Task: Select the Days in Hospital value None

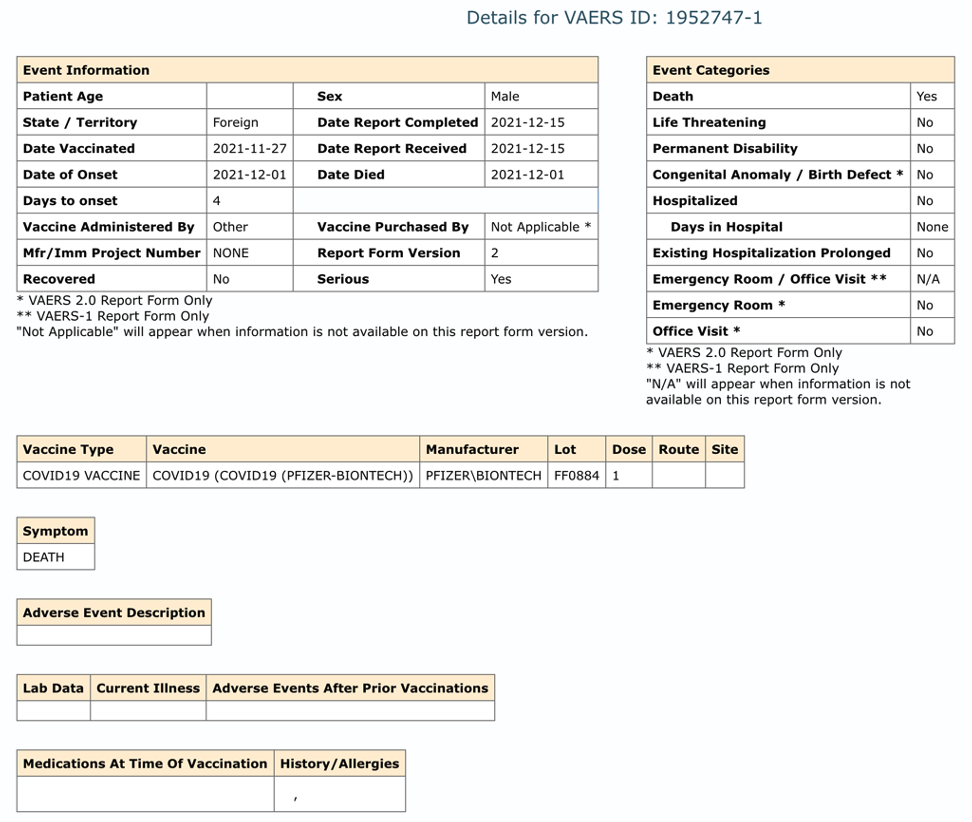Action: pyautogui.click(x=932, y=227)
